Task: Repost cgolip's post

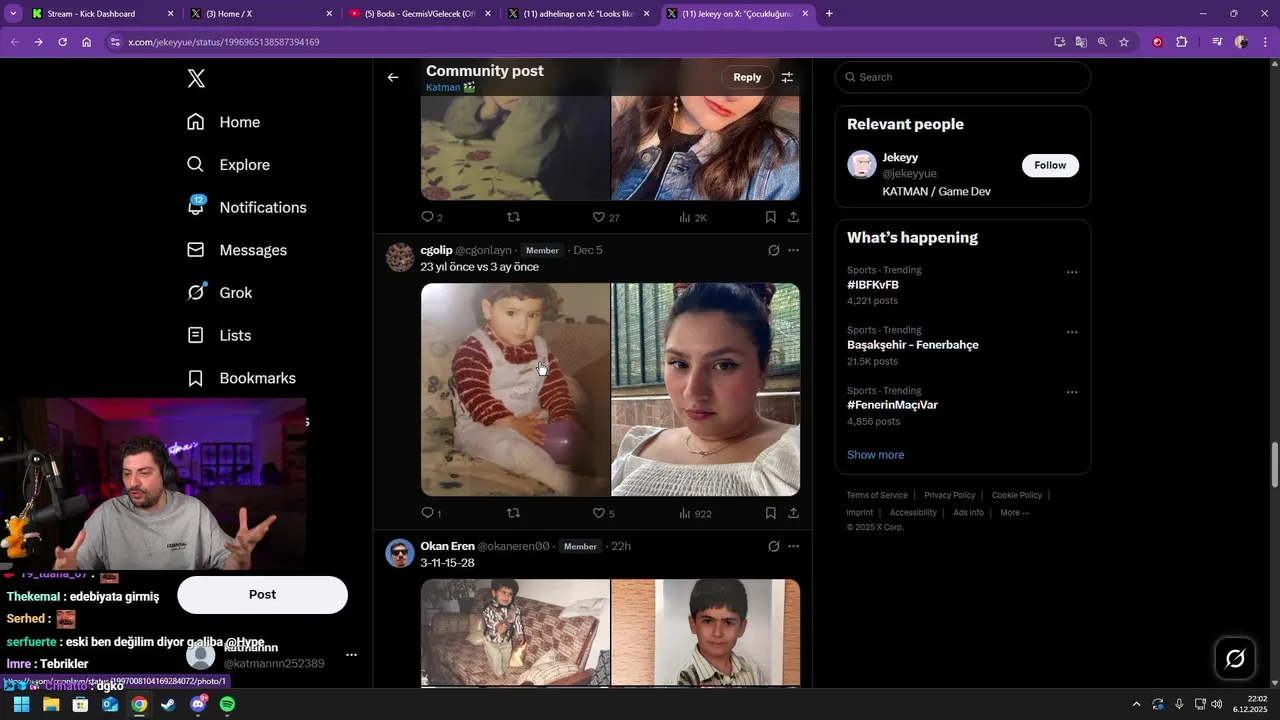Action: click(513, 513)
